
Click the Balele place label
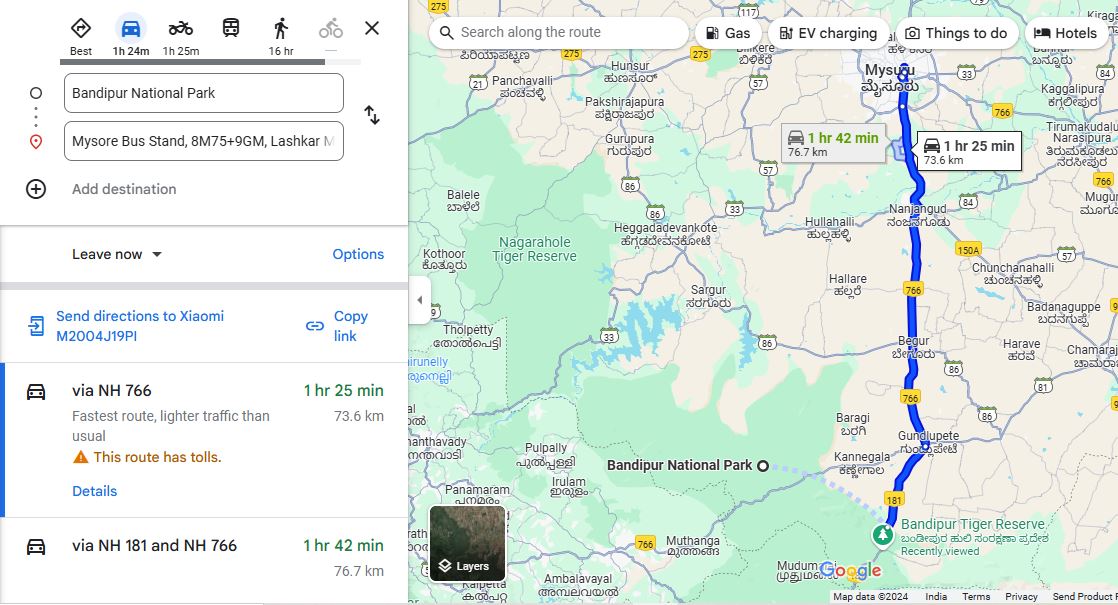pyautogui.click(x=463, y=195)
